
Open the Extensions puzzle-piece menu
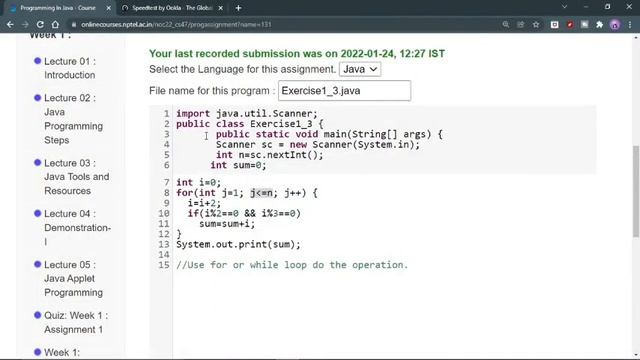(600, 24)
